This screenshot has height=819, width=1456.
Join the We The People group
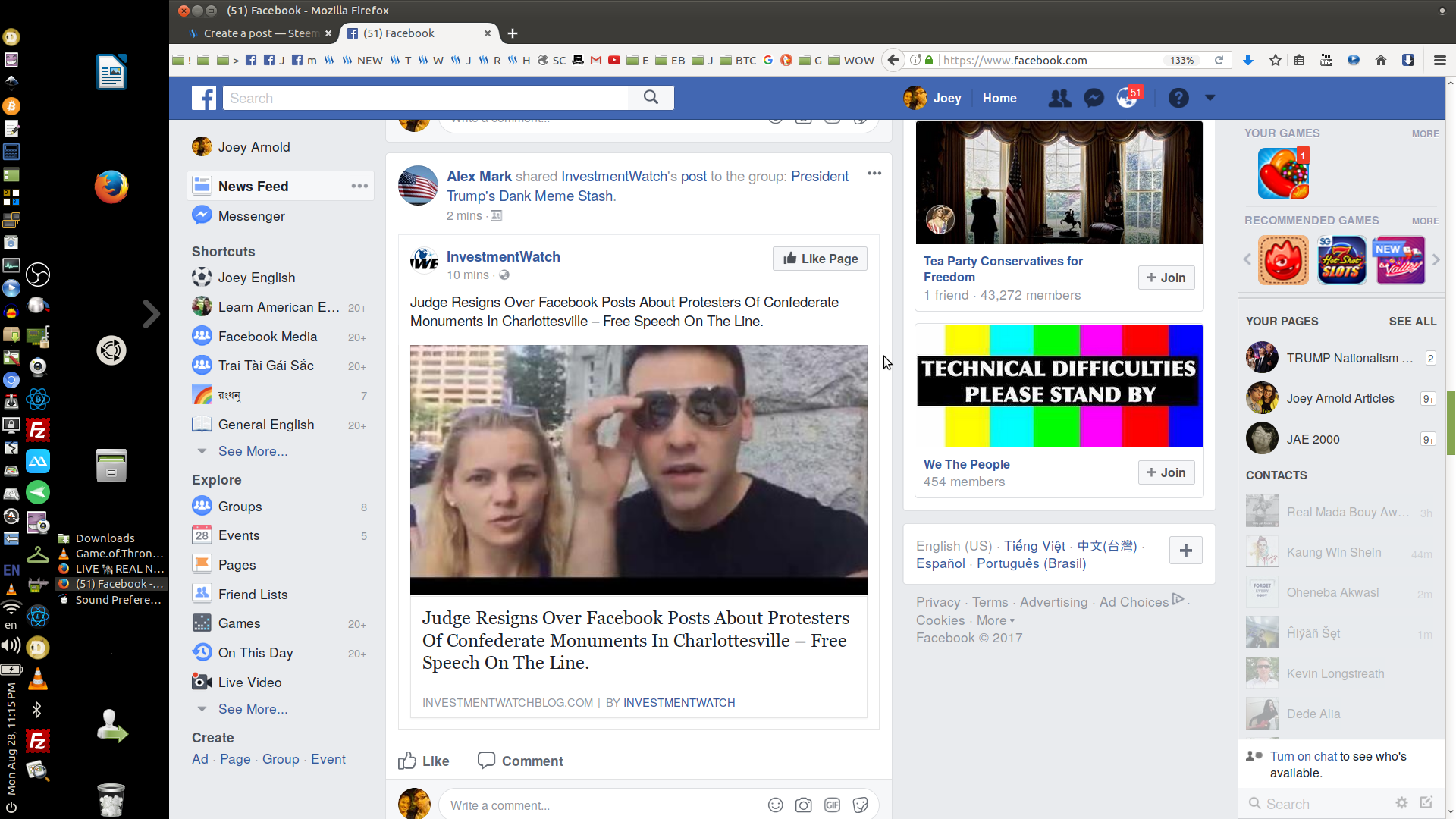coord(1166,472)
